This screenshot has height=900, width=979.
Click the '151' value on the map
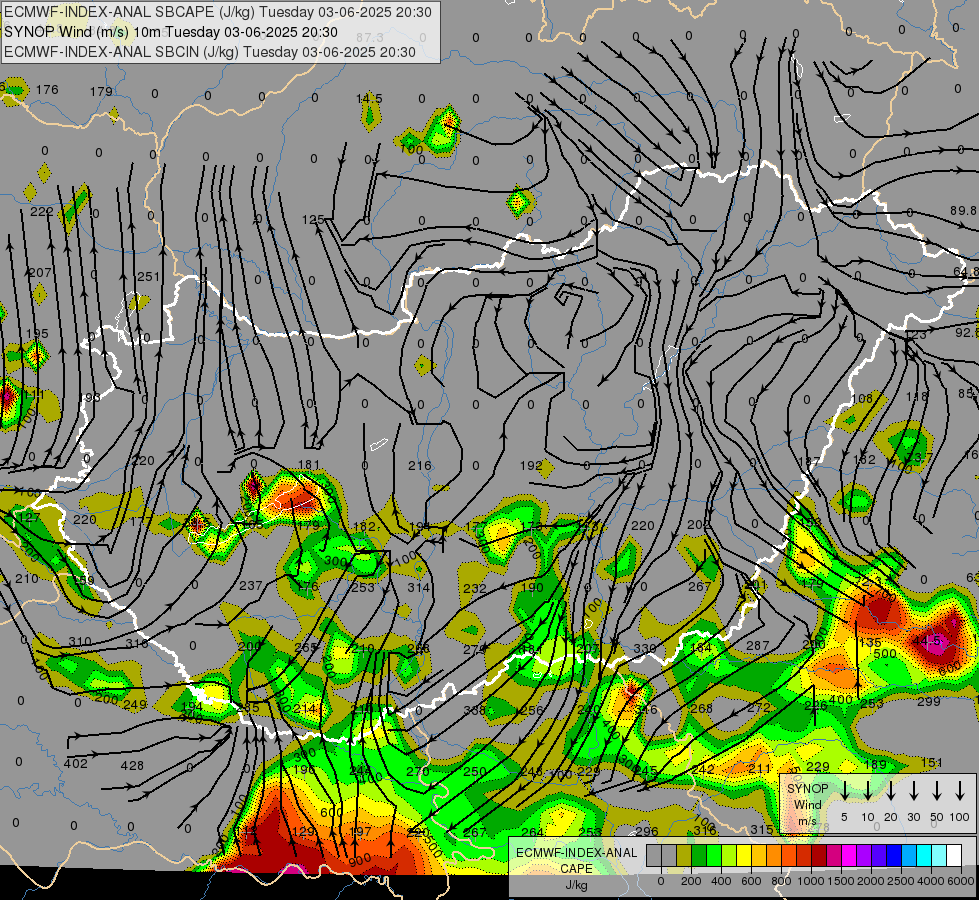(x=931, y=763)
